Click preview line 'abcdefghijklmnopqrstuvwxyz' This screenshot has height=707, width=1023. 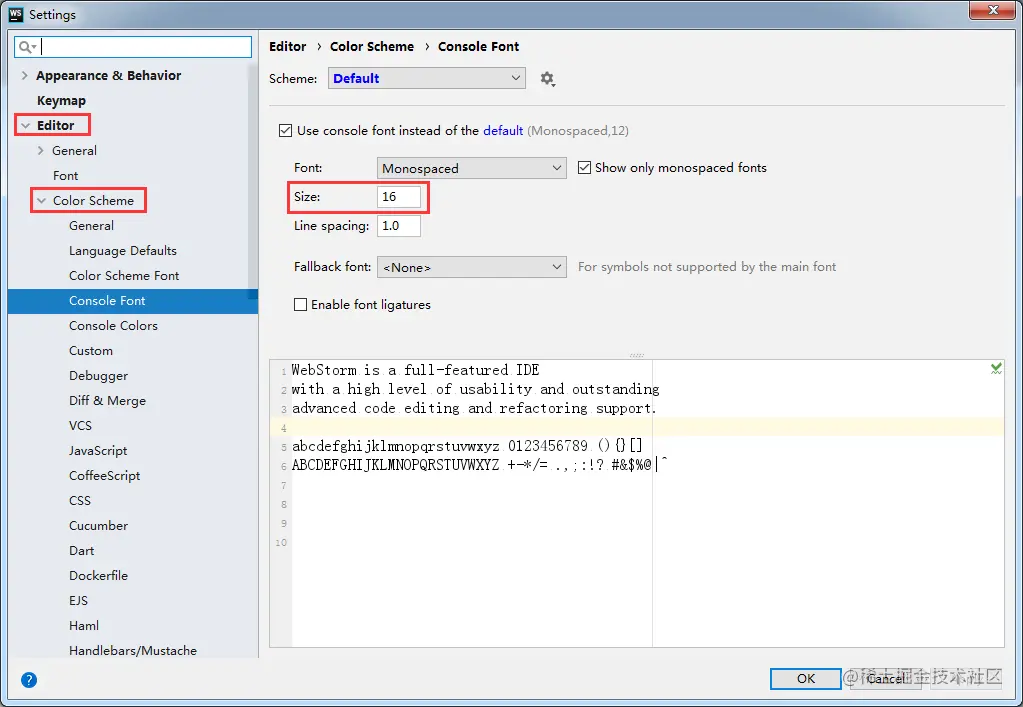click(467, 446)
